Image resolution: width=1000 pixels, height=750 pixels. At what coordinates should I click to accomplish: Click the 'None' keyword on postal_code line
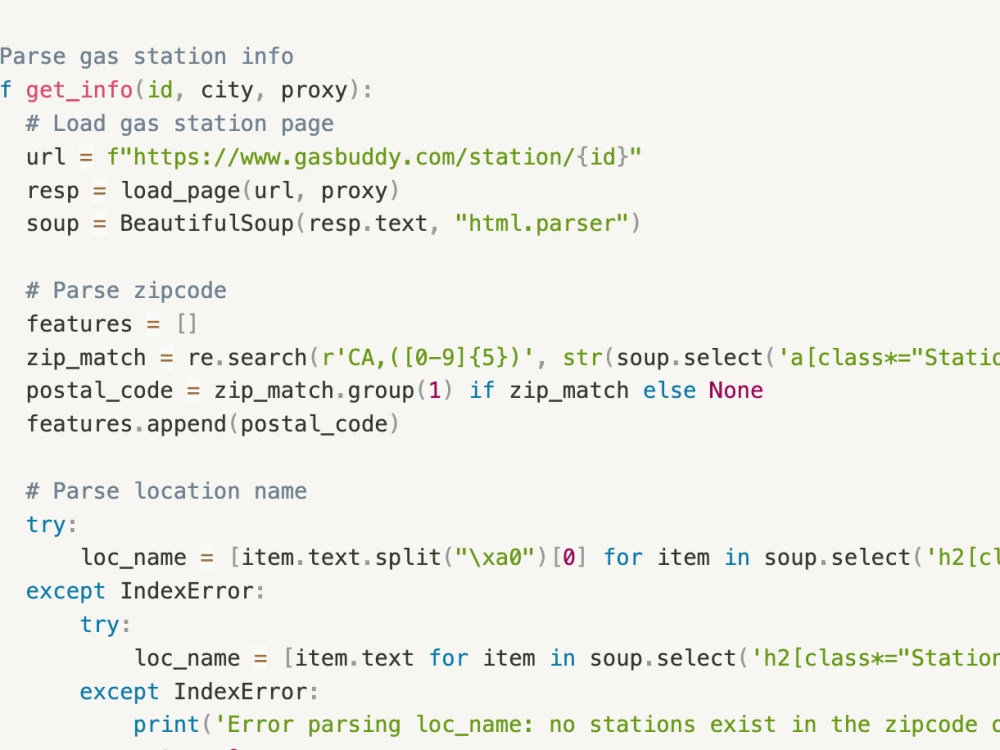coord(735,390)
